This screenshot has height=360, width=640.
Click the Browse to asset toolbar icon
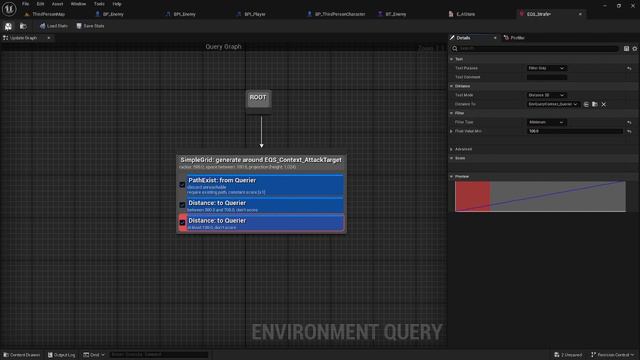coord(23,26)
